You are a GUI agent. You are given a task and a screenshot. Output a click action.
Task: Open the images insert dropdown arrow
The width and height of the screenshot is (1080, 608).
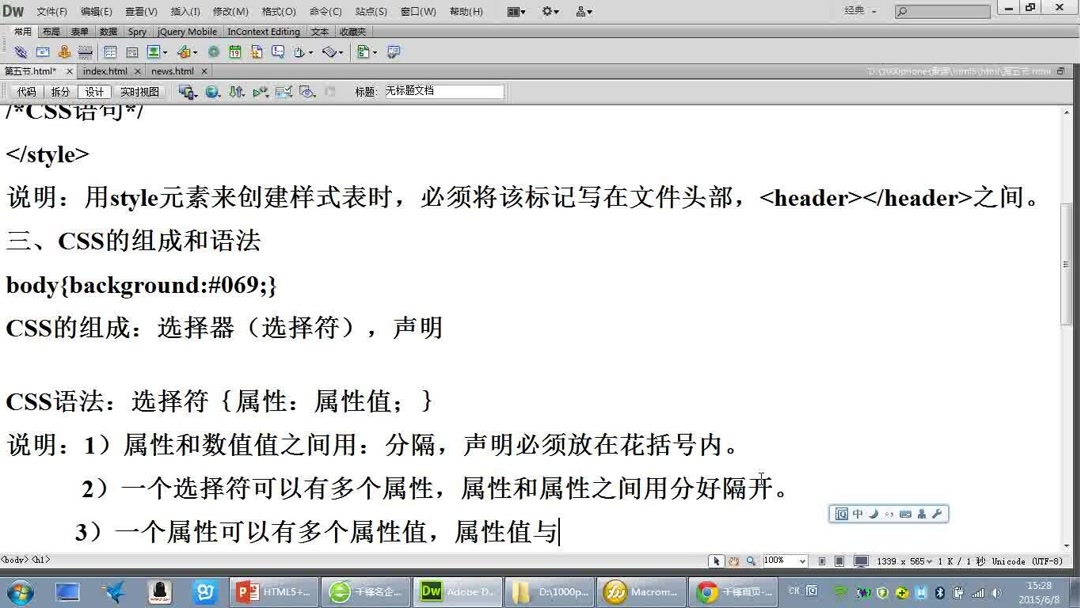click(165, 51)
